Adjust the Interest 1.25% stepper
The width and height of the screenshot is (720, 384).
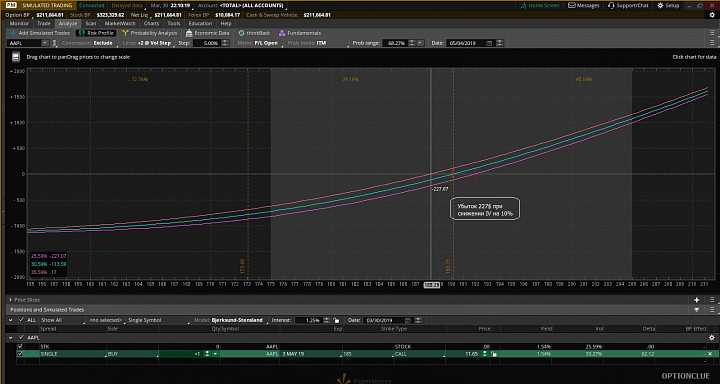click(x=326, y=320)
